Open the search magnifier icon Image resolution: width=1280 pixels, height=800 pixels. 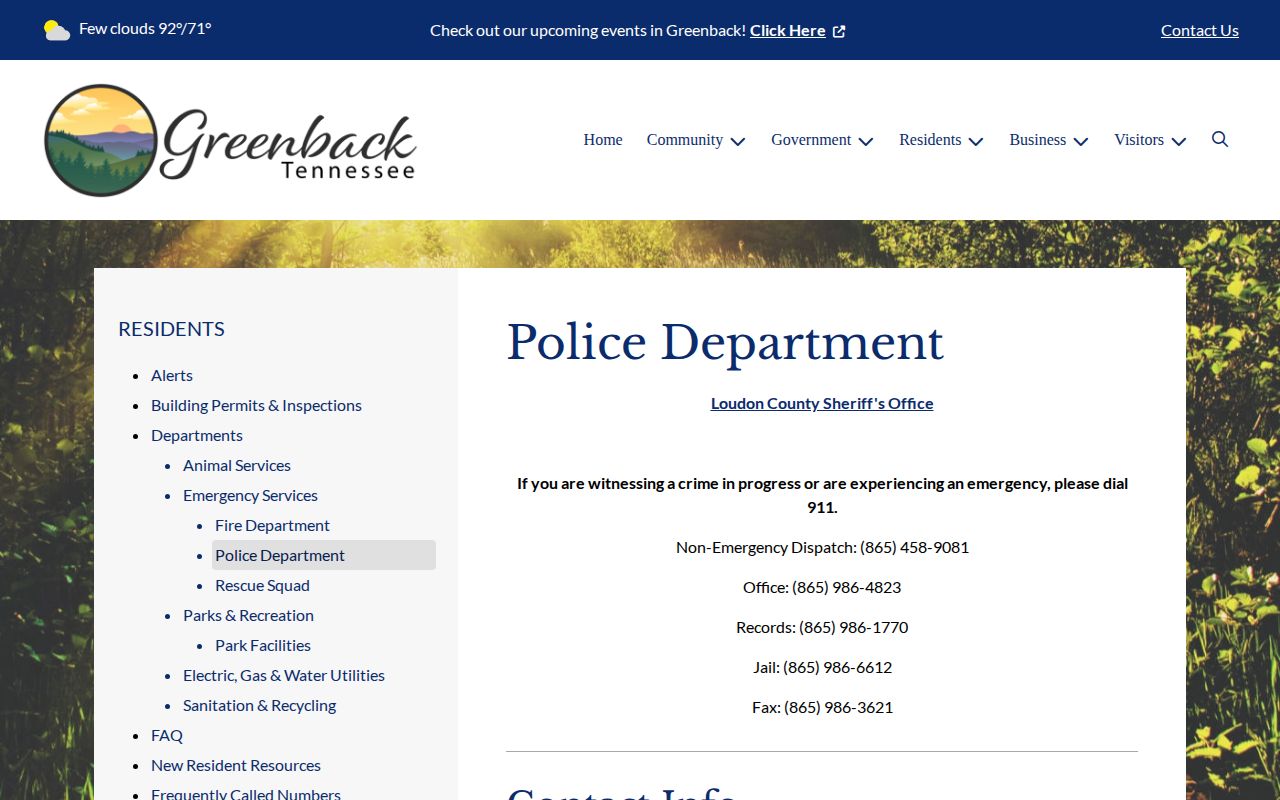[1220, 139]
